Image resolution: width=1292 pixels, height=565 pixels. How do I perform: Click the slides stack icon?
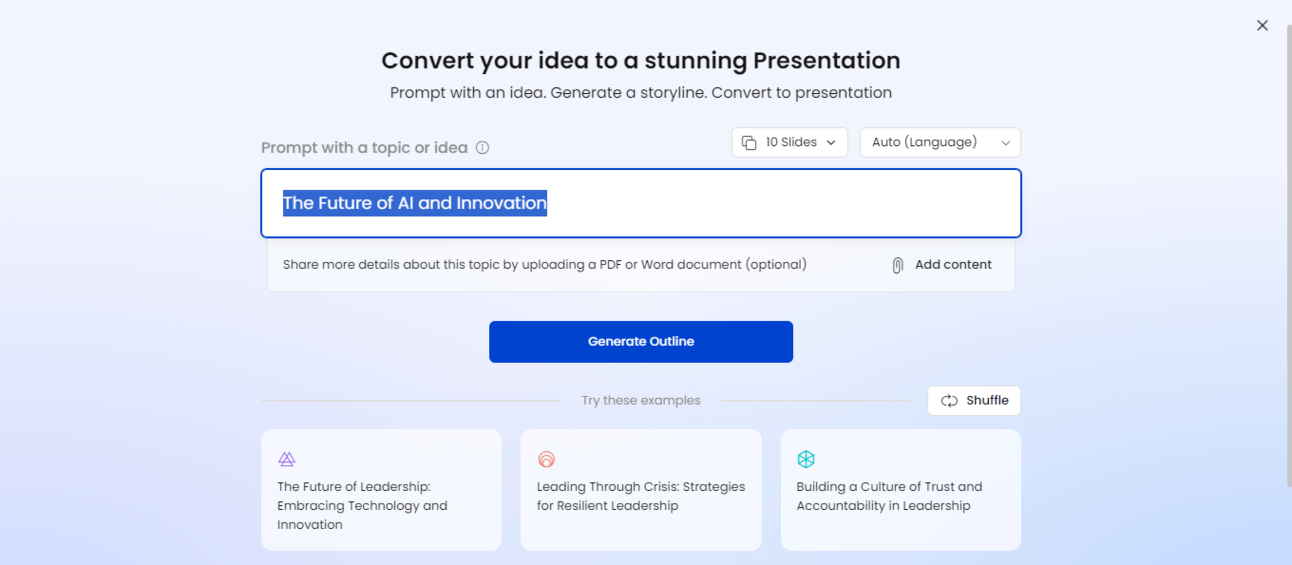click(749, 143)
